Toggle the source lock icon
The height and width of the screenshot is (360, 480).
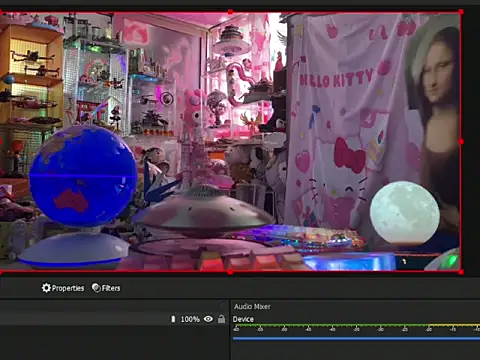click(221, 319)
